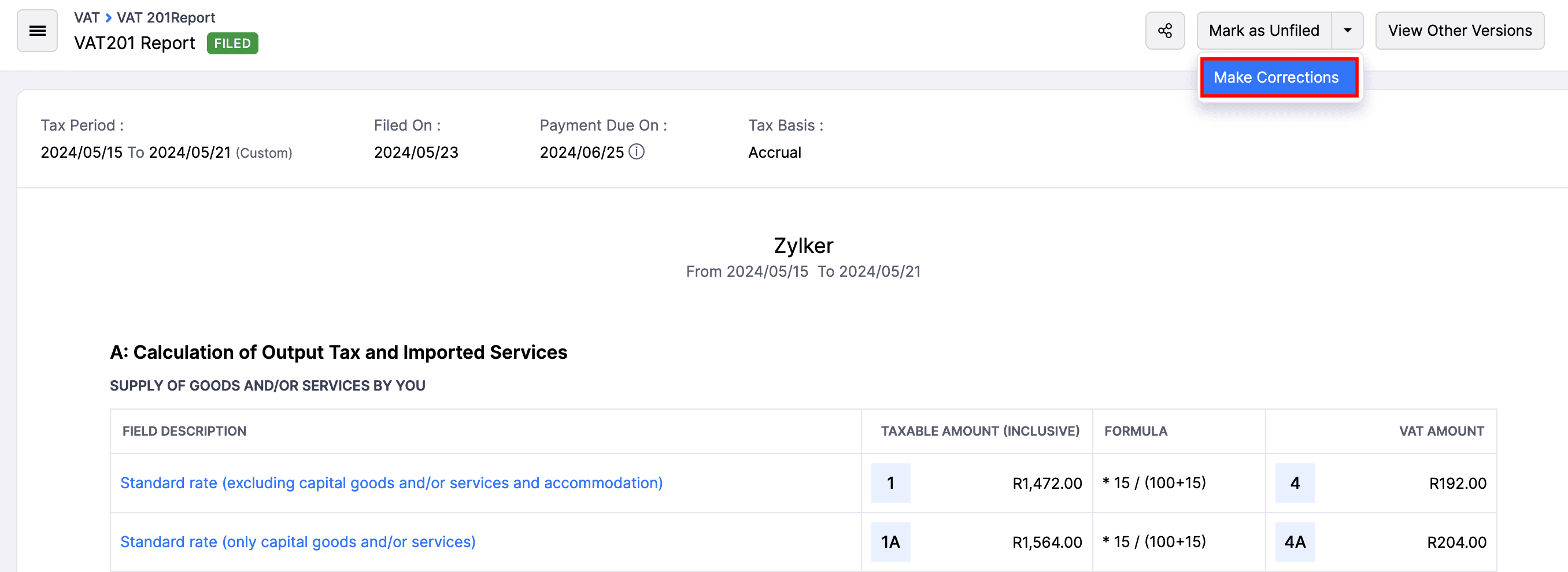Open View Other Versions
The width and height of the screenshot is (1568, 572).
coord(1459,31)
